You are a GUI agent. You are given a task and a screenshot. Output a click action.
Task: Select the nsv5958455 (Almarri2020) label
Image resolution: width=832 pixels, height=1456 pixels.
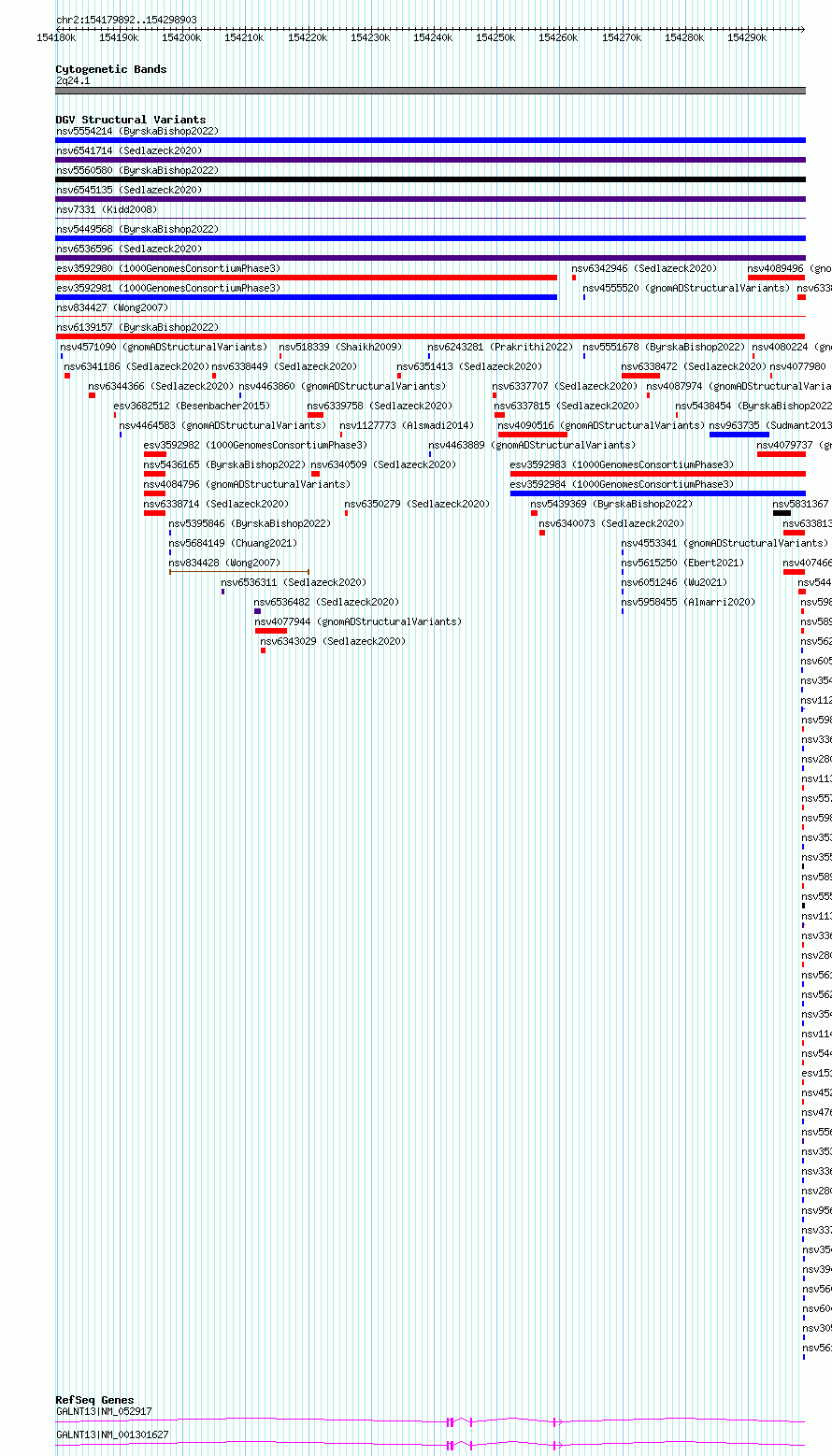point(688,603)
